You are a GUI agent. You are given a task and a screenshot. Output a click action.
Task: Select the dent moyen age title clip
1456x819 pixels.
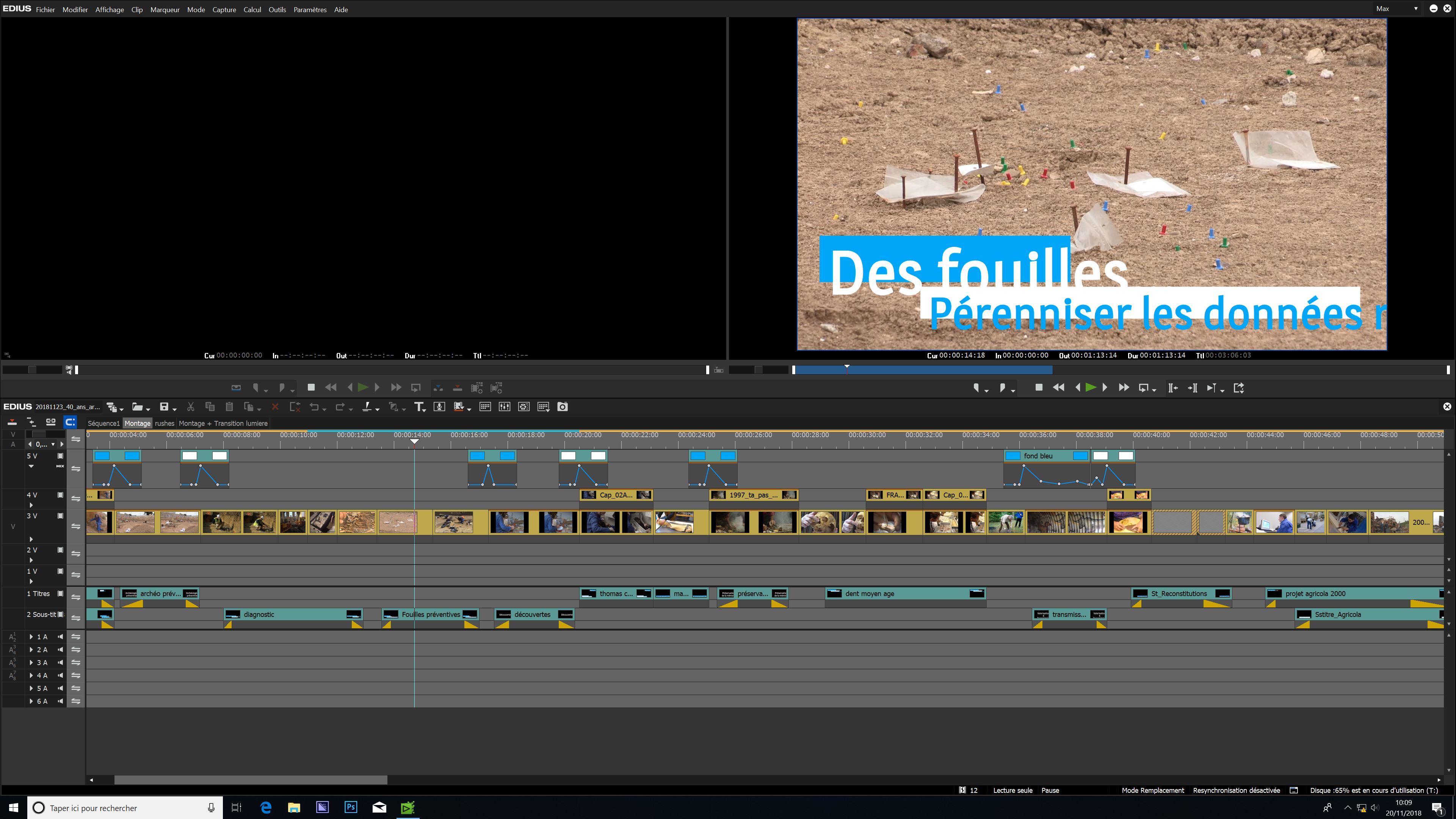click(x=904, y=593)
